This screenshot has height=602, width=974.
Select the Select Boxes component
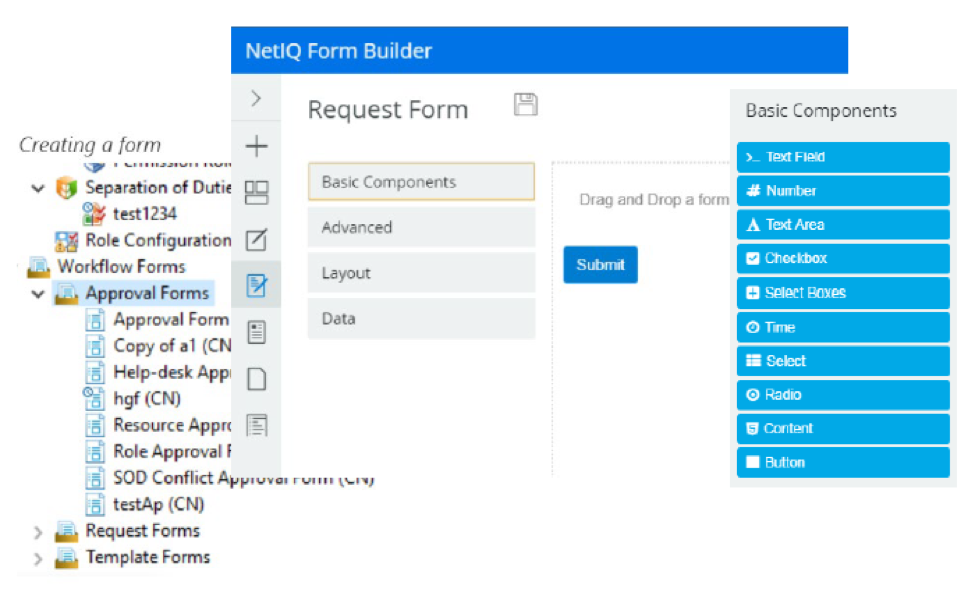click(843, 293)
